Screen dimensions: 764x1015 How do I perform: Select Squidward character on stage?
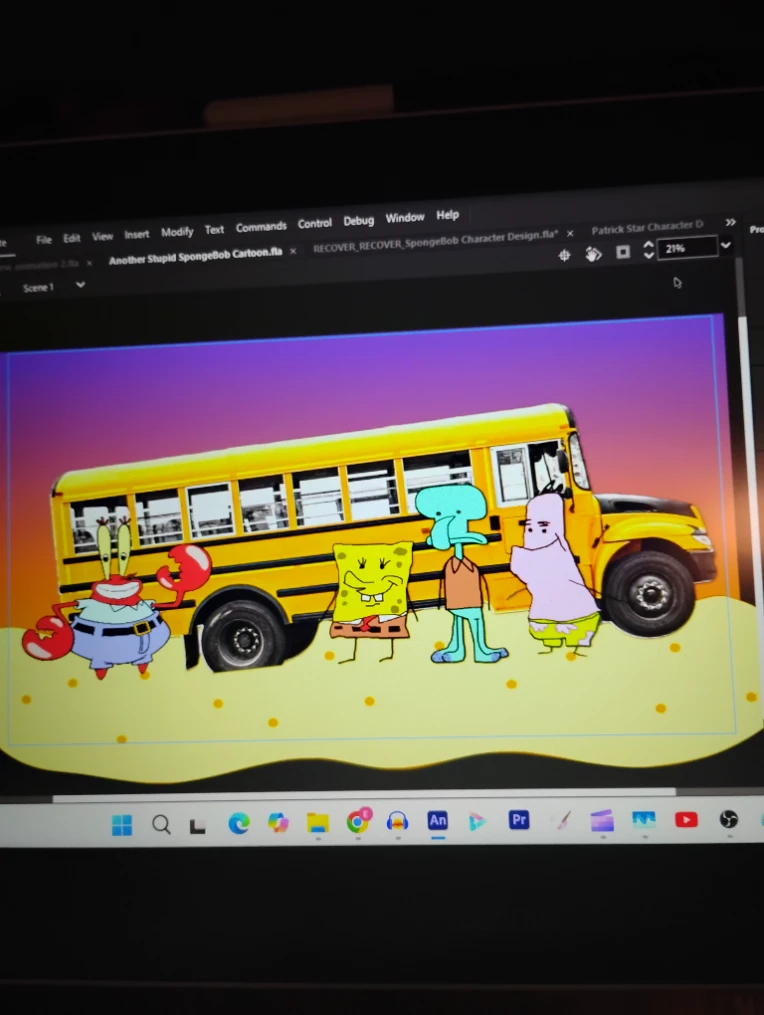click(458, 575)
